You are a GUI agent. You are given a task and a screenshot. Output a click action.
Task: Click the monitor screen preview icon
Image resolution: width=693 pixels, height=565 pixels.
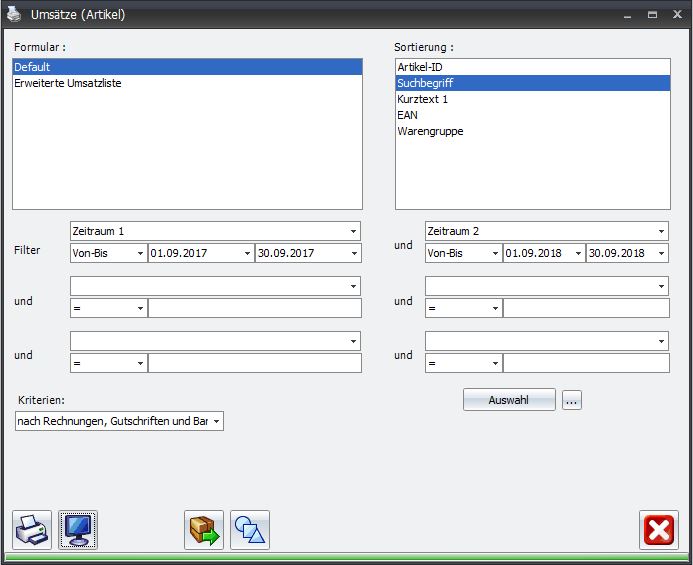click(78, 530)
